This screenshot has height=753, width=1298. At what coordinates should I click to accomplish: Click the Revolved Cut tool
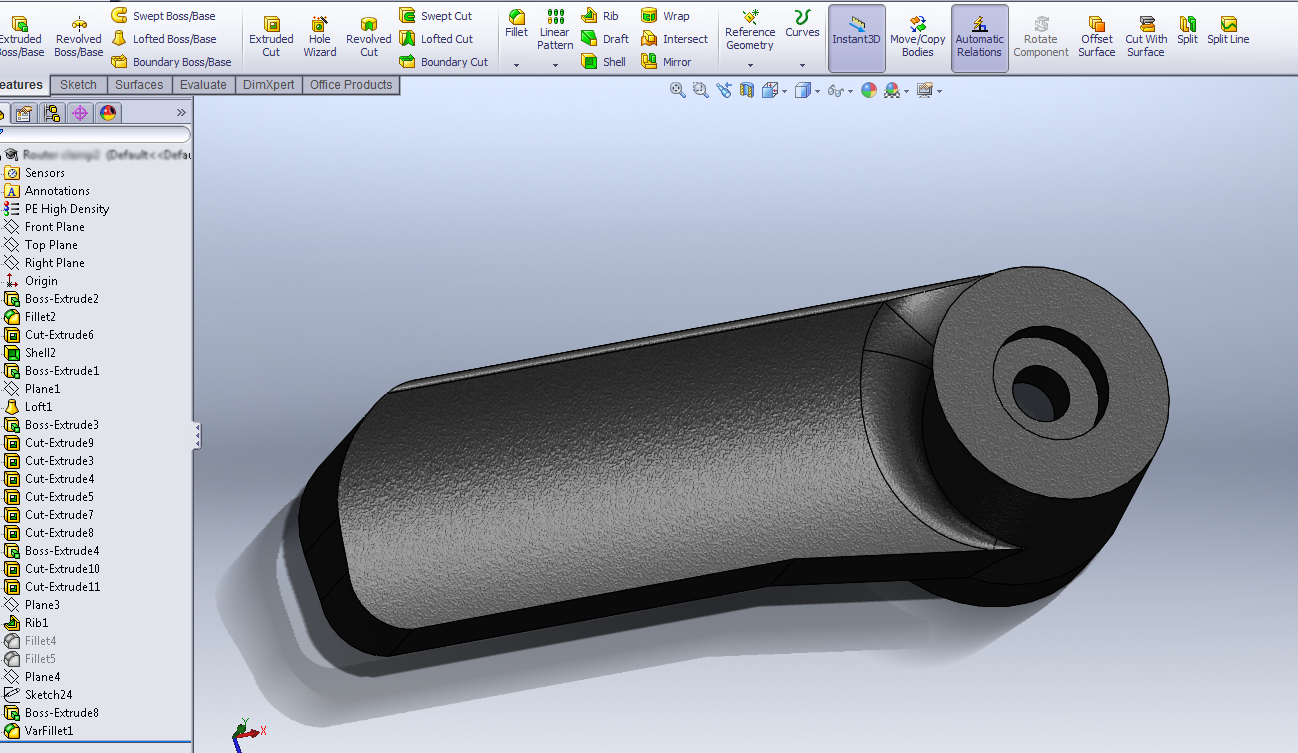coord(369,36)
